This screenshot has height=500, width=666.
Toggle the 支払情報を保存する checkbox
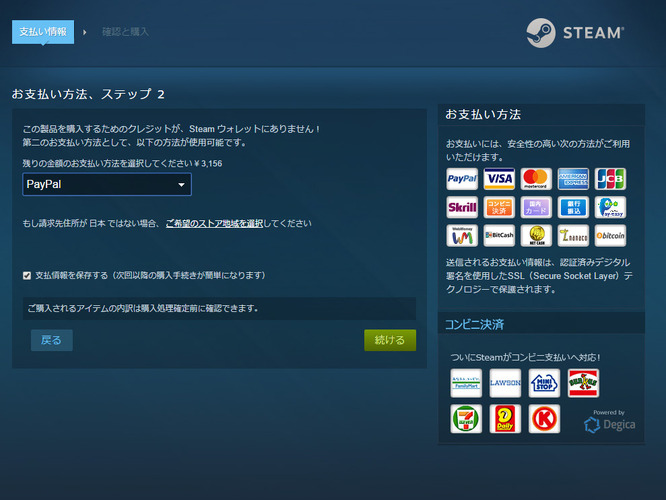[x=27, y=276]
